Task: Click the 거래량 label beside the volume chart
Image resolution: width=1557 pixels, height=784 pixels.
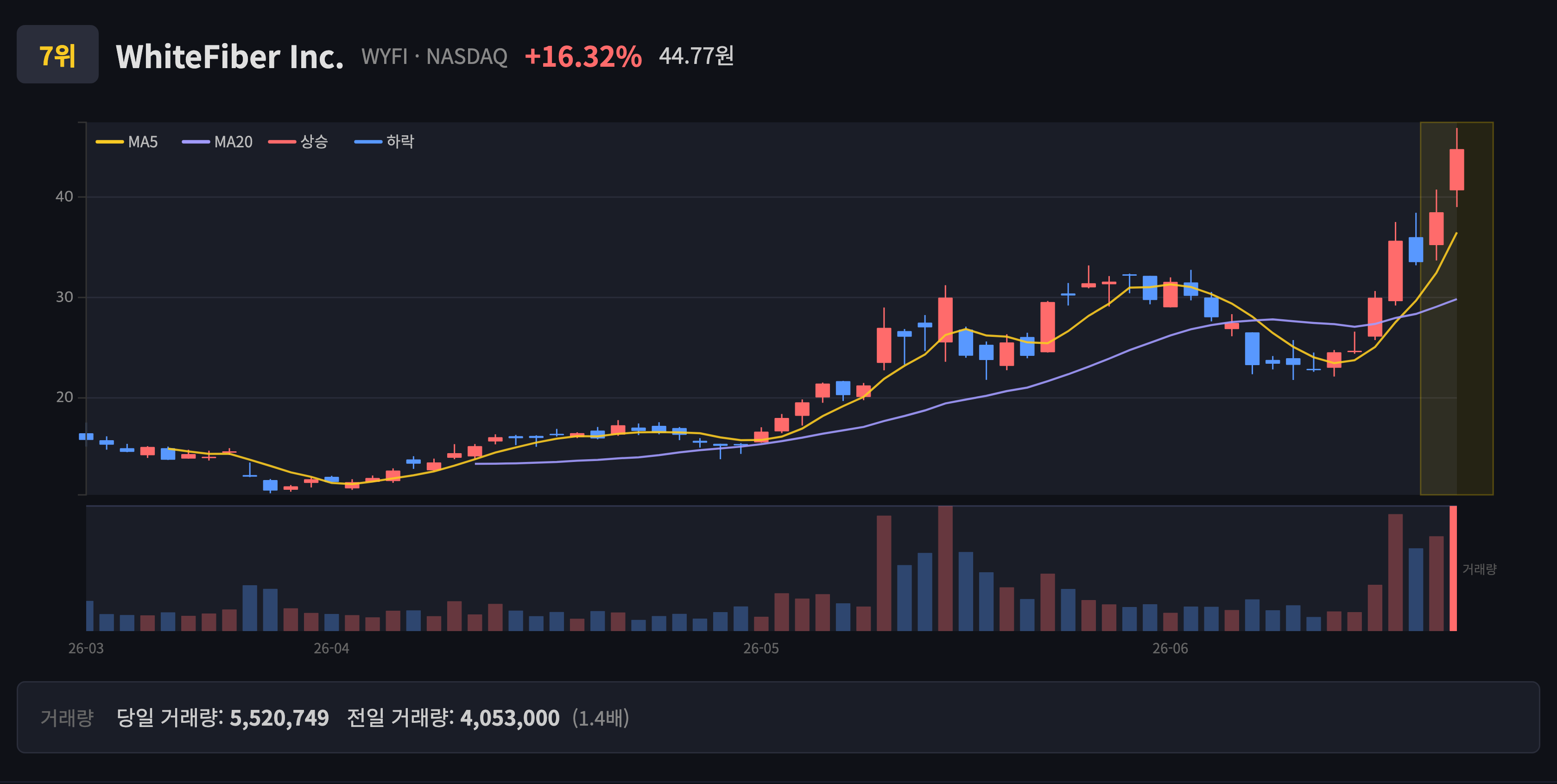Action: click(1479, 569)
